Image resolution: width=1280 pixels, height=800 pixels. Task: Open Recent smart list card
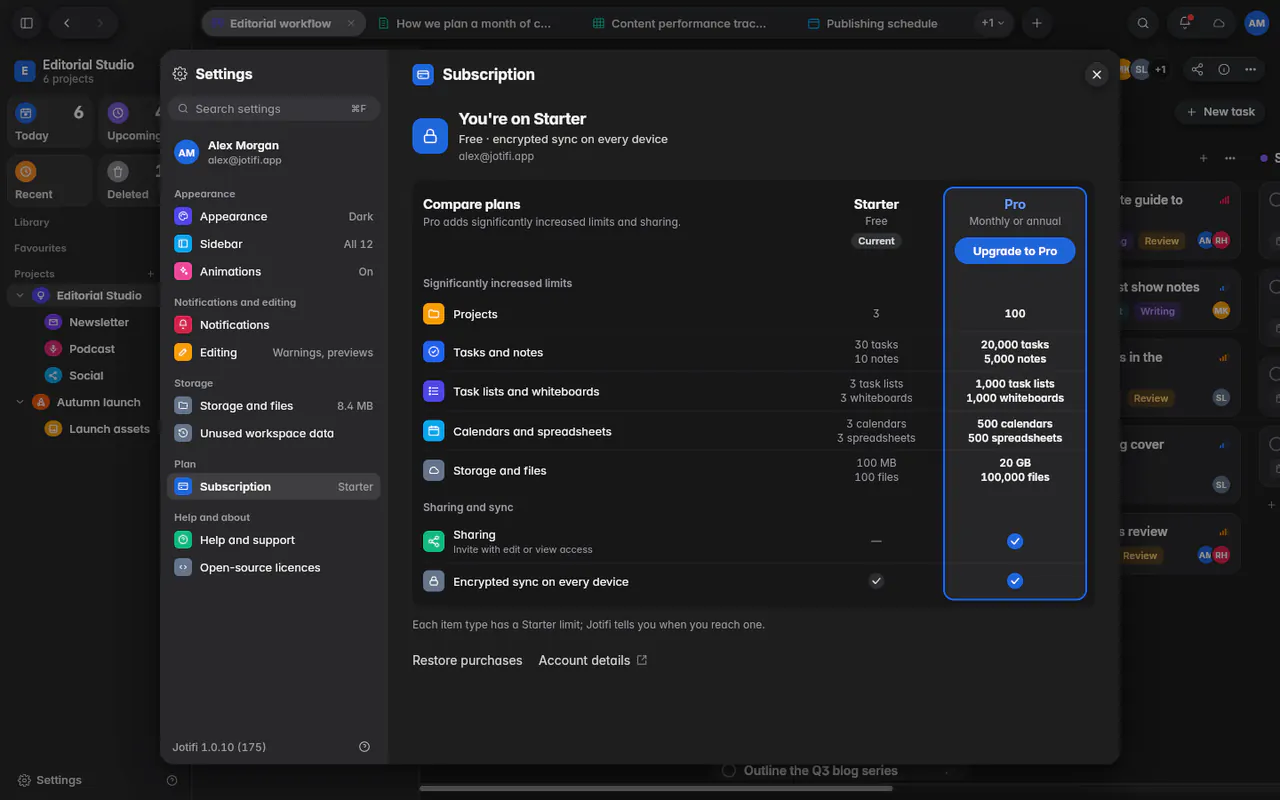coord(49,180)
